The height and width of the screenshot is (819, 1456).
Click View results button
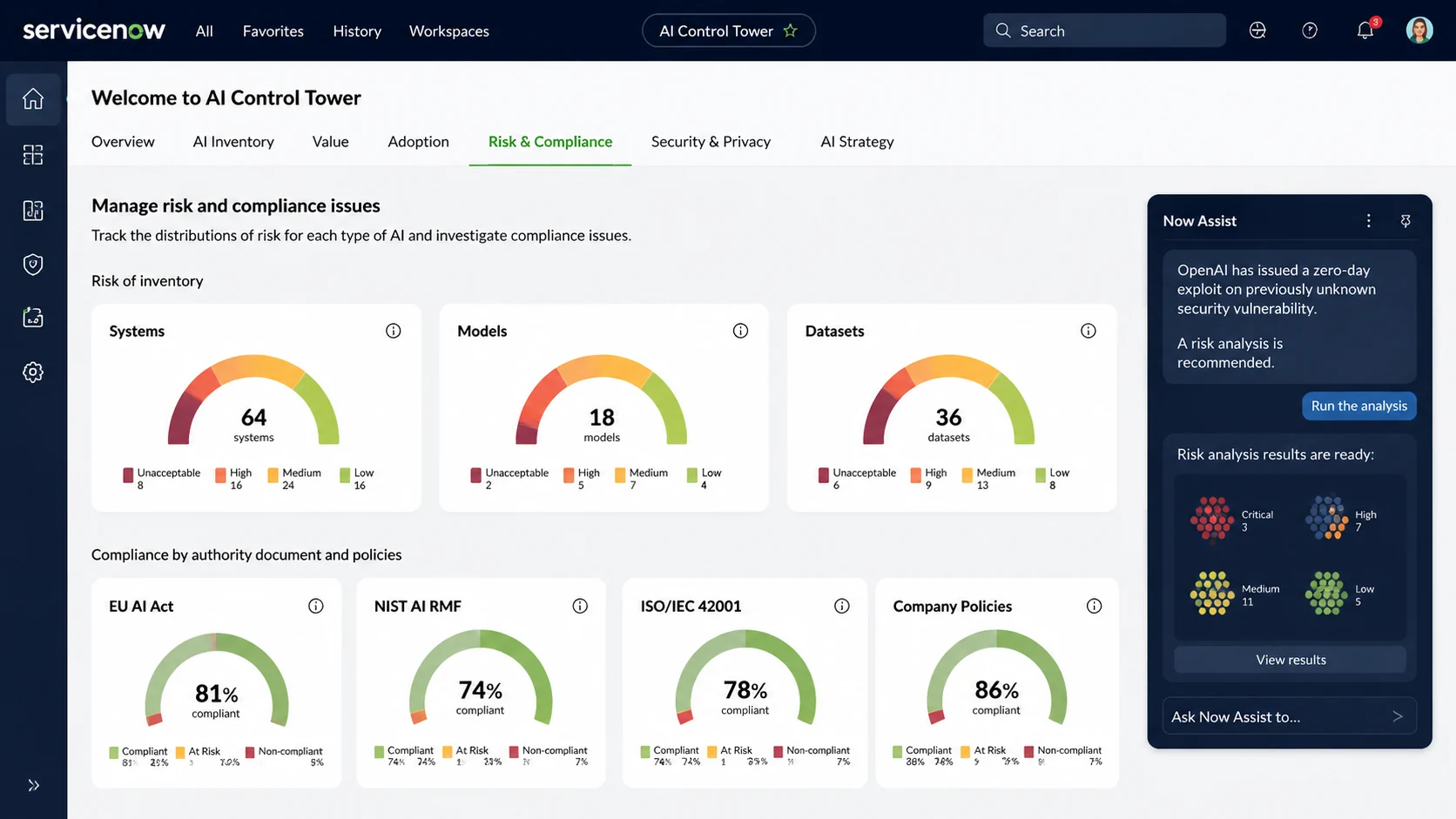tap(1291, 660)
